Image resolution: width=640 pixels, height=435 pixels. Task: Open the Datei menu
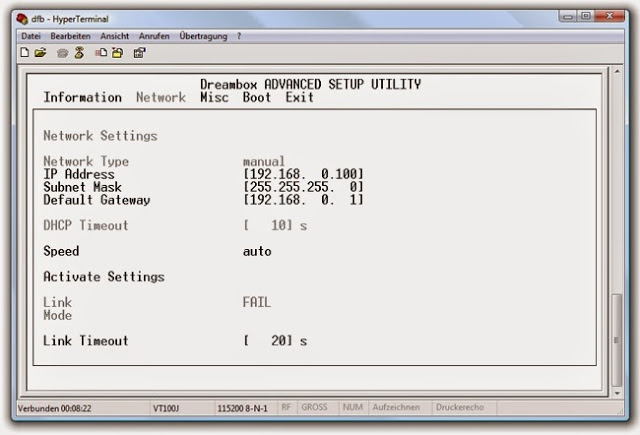click(31, 36)
